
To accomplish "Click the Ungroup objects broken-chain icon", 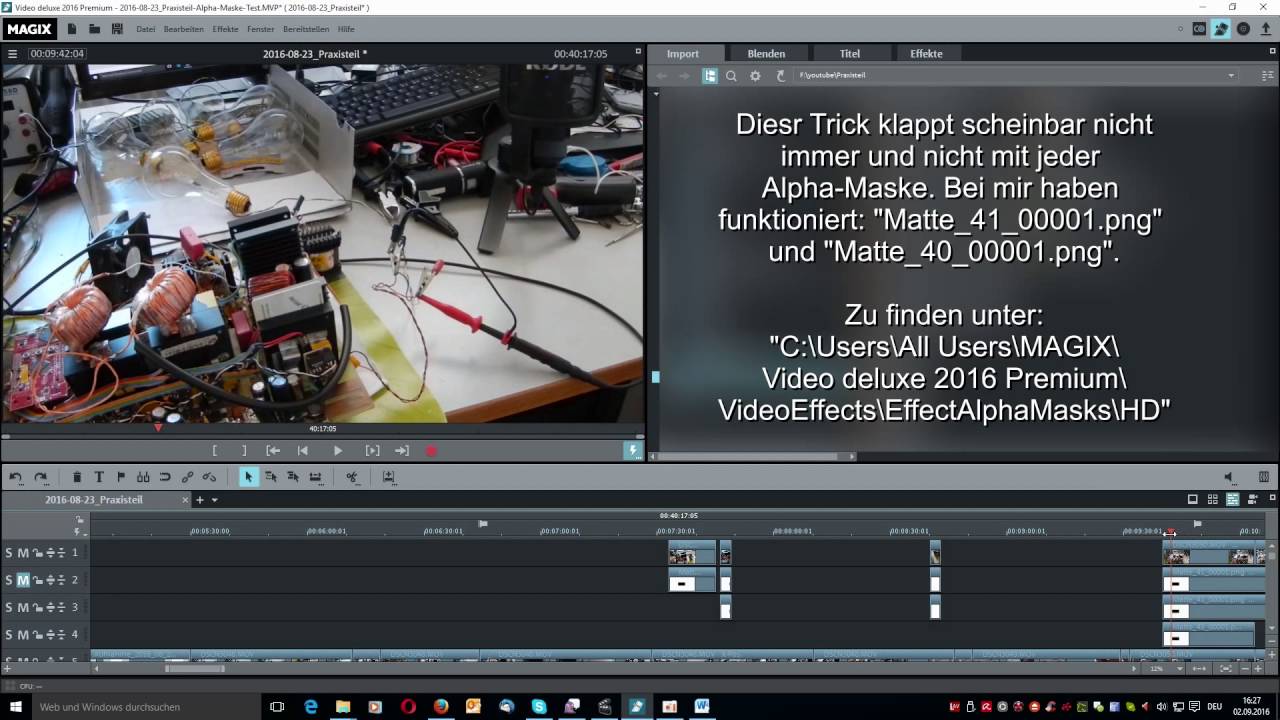I will pyautogui.click(x=209, y=477).
